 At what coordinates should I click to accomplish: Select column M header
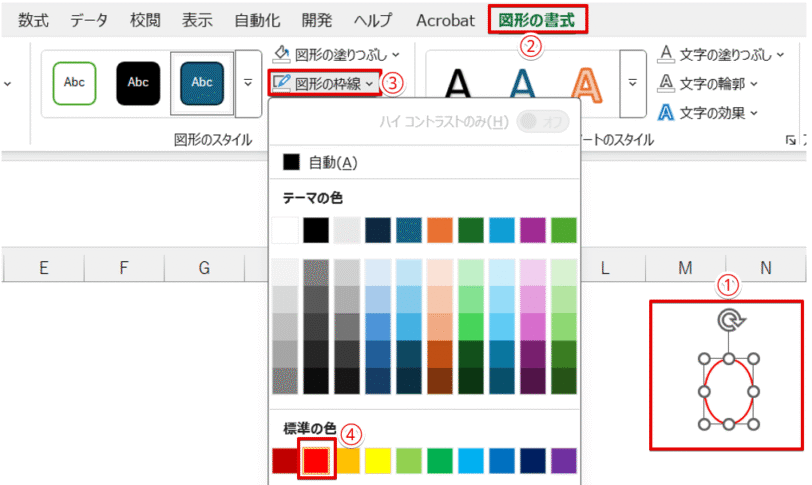pyautogui.click(x=685, y=268)
